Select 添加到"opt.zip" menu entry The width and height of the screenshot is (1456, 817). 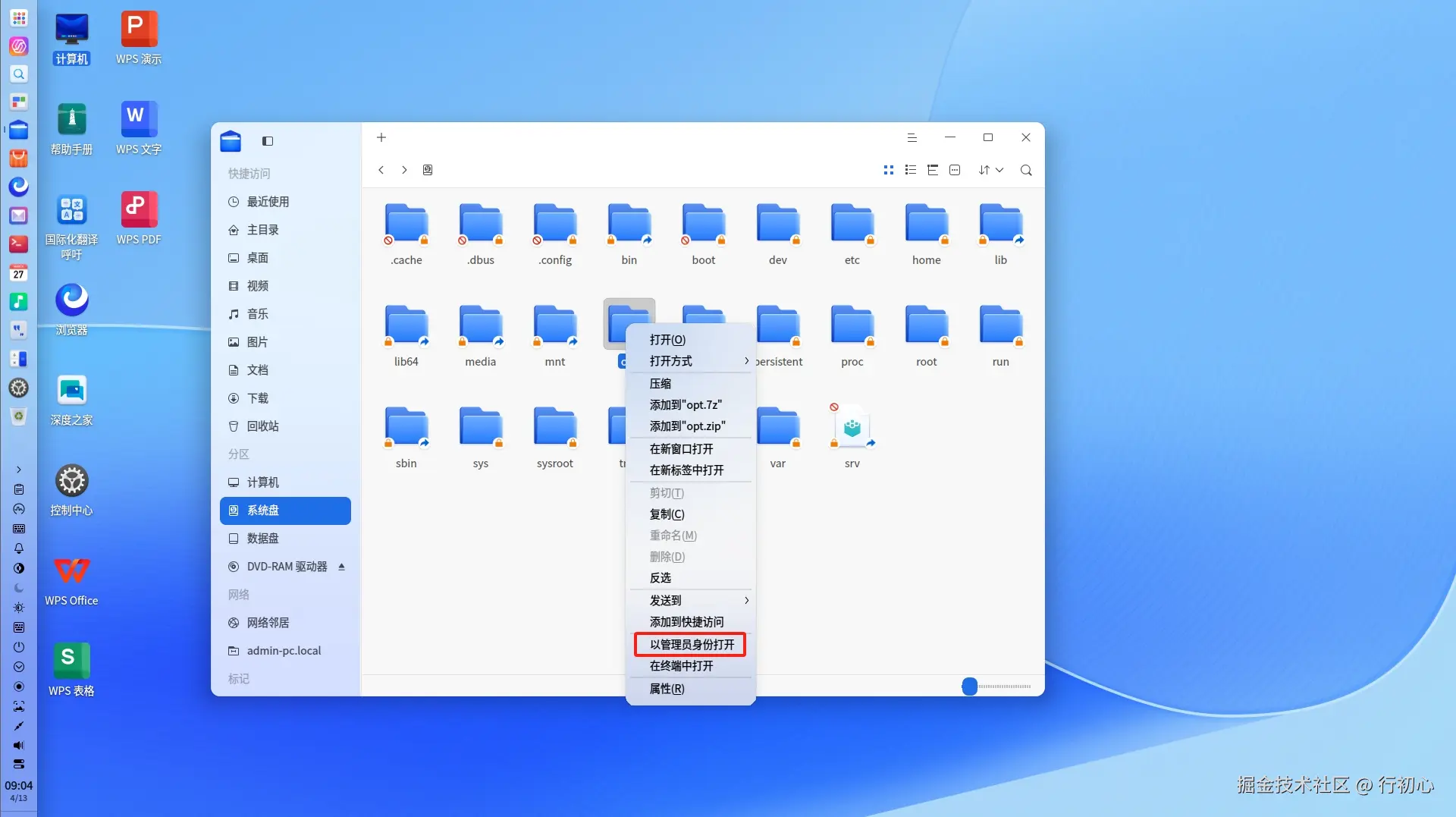(x=691, y=426)
